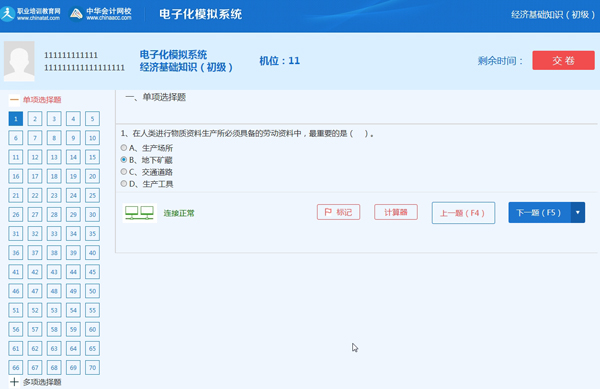600x389 pixels.
Task: Click the 一、单项选择题 heading
Action: point(156,97)
